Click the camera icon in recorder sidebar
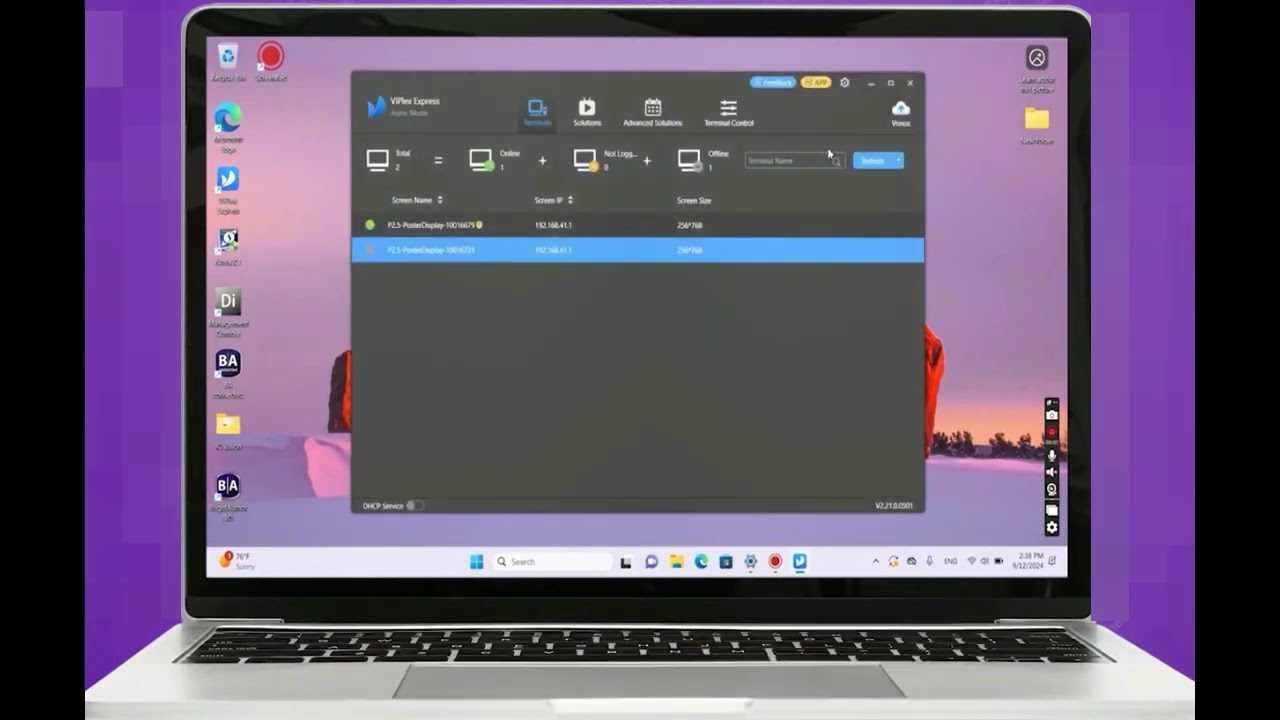 click(1051, 414)
